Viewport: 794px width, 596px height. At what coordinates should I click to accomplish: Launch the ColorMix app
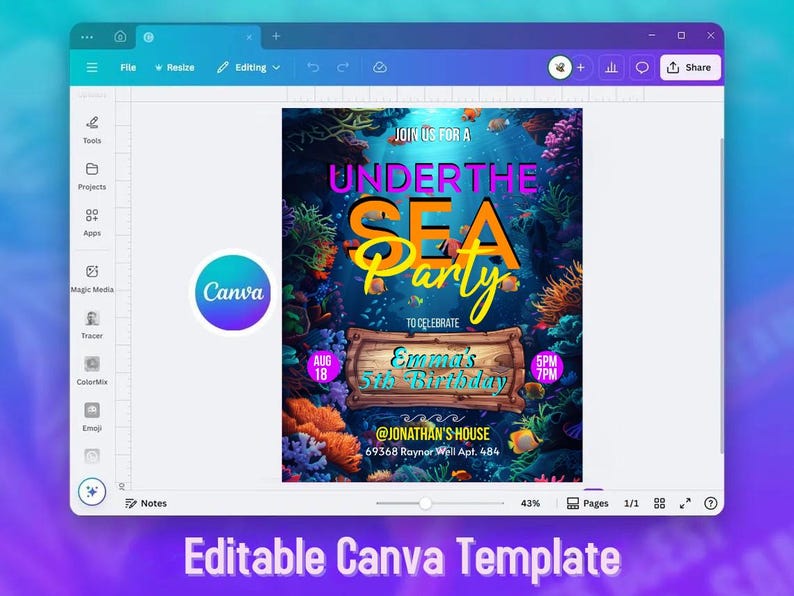point(92,371)
